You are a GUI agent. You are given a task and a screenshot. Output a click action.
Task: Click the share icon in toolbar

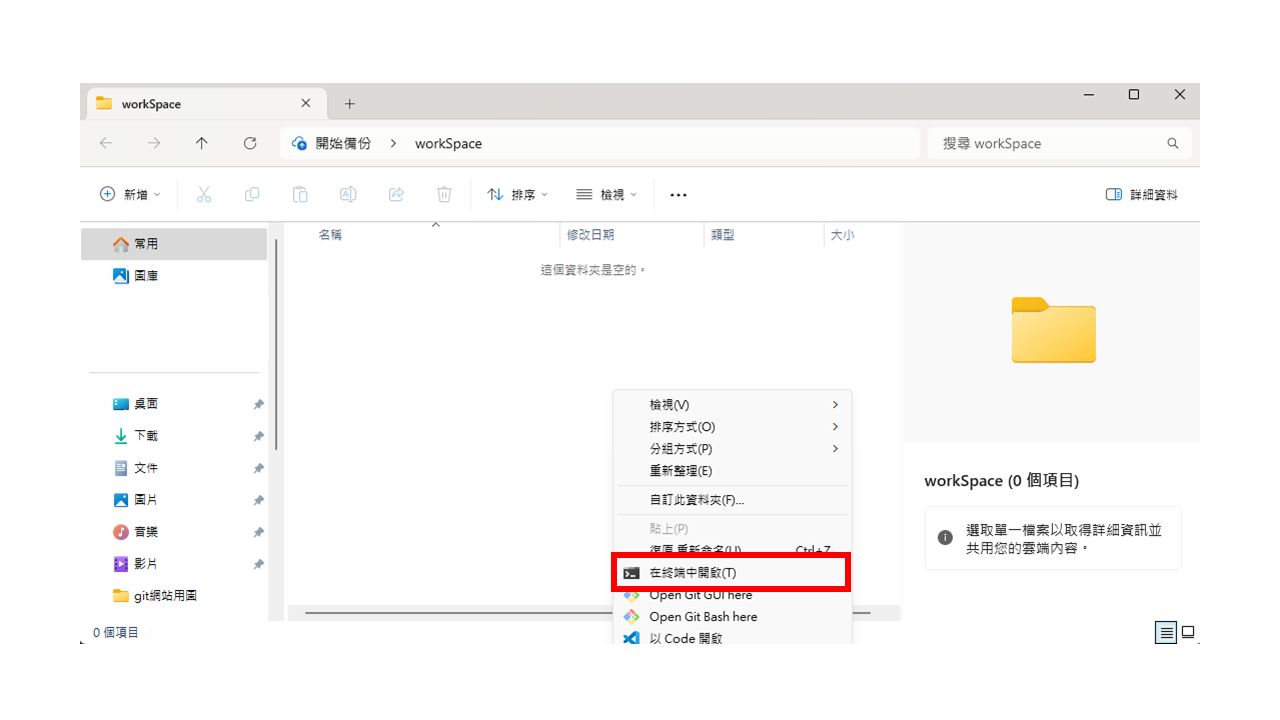tap(396, 195)
